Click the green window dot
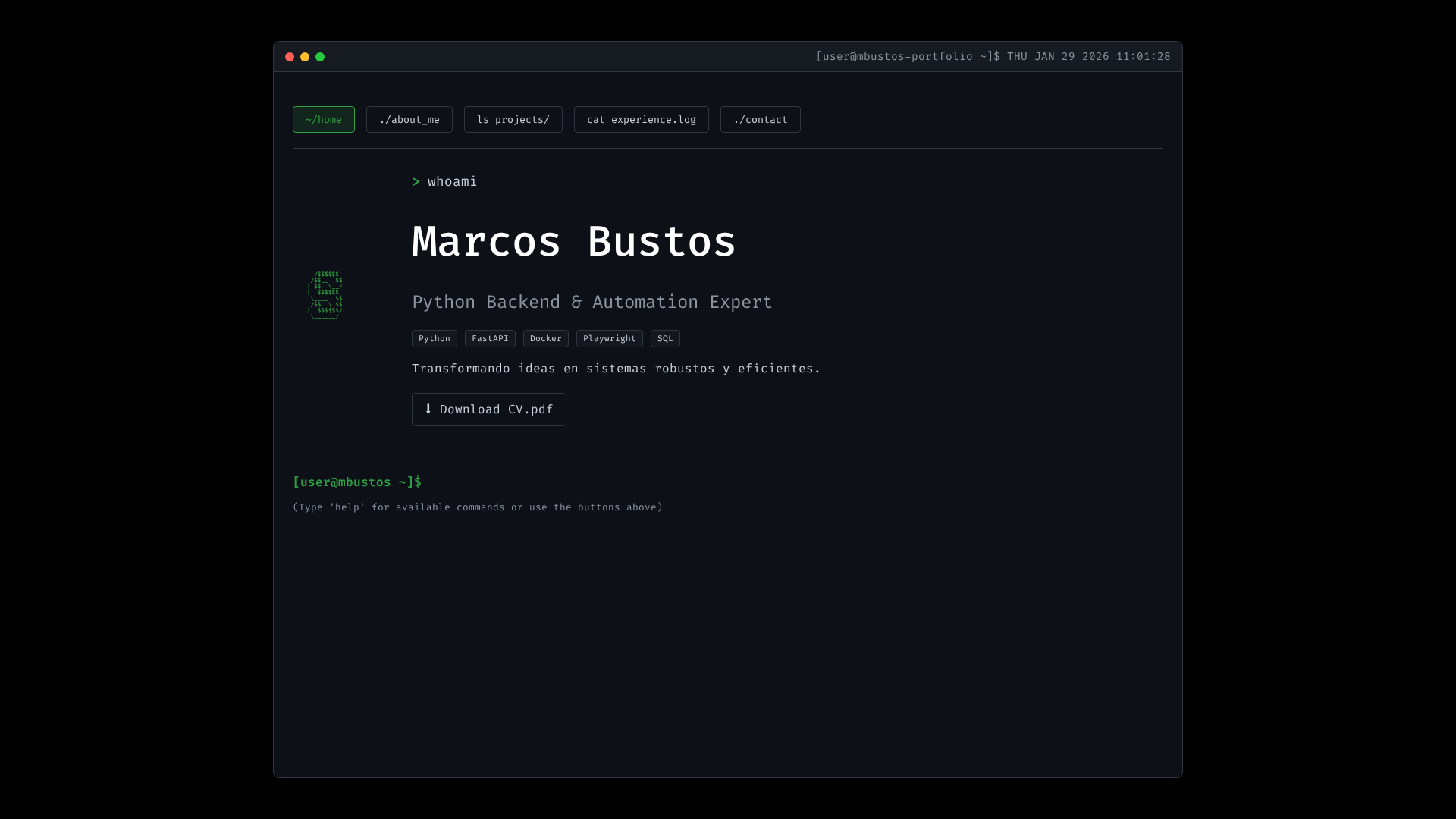This screenshot has width=1456, height=819. point(320,57)
